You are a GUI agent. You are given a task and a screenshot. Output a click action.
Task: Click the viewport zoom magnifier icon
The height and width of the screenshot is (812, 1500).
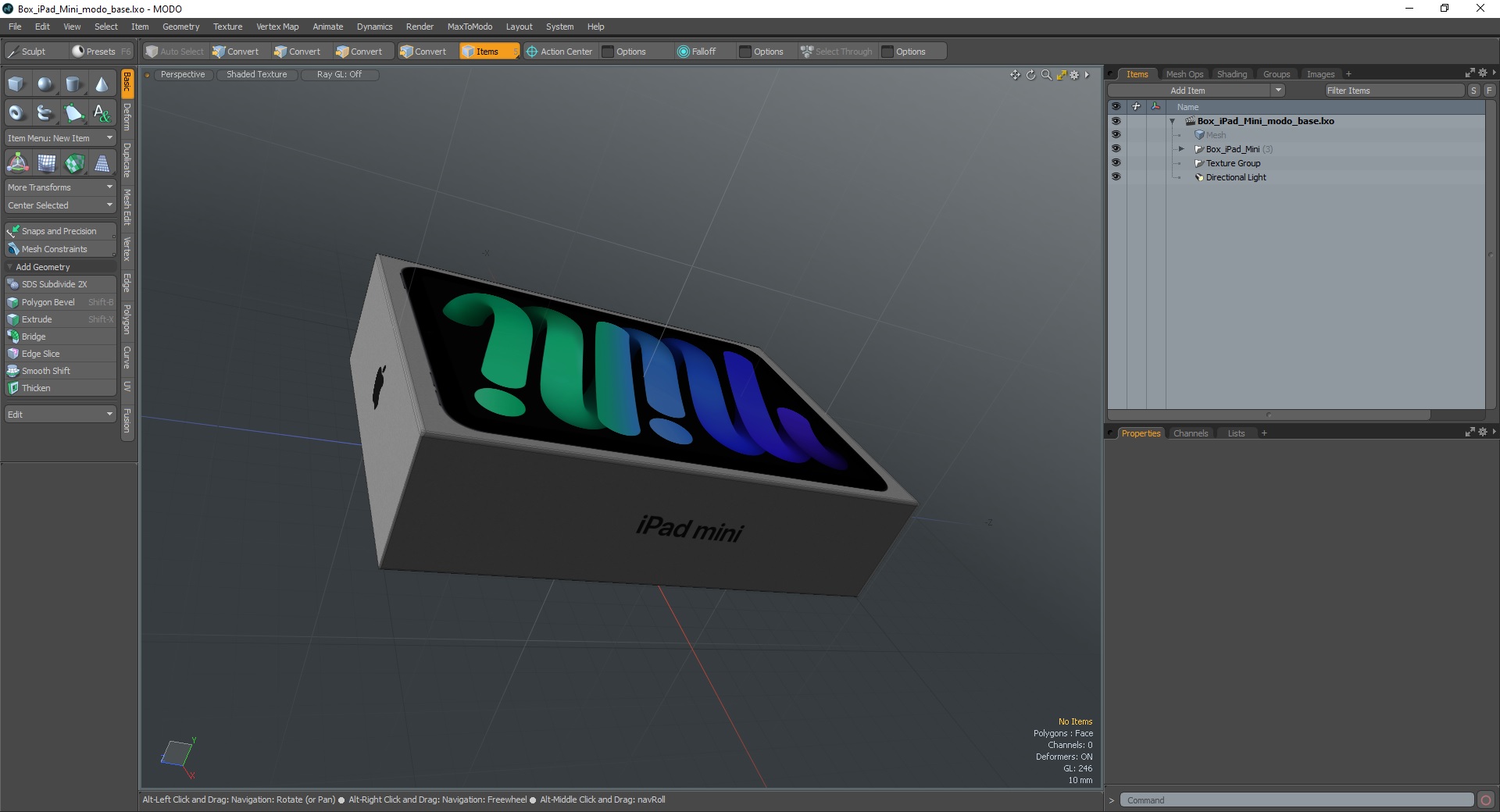pyautogui.click(x=1046, y=75)
